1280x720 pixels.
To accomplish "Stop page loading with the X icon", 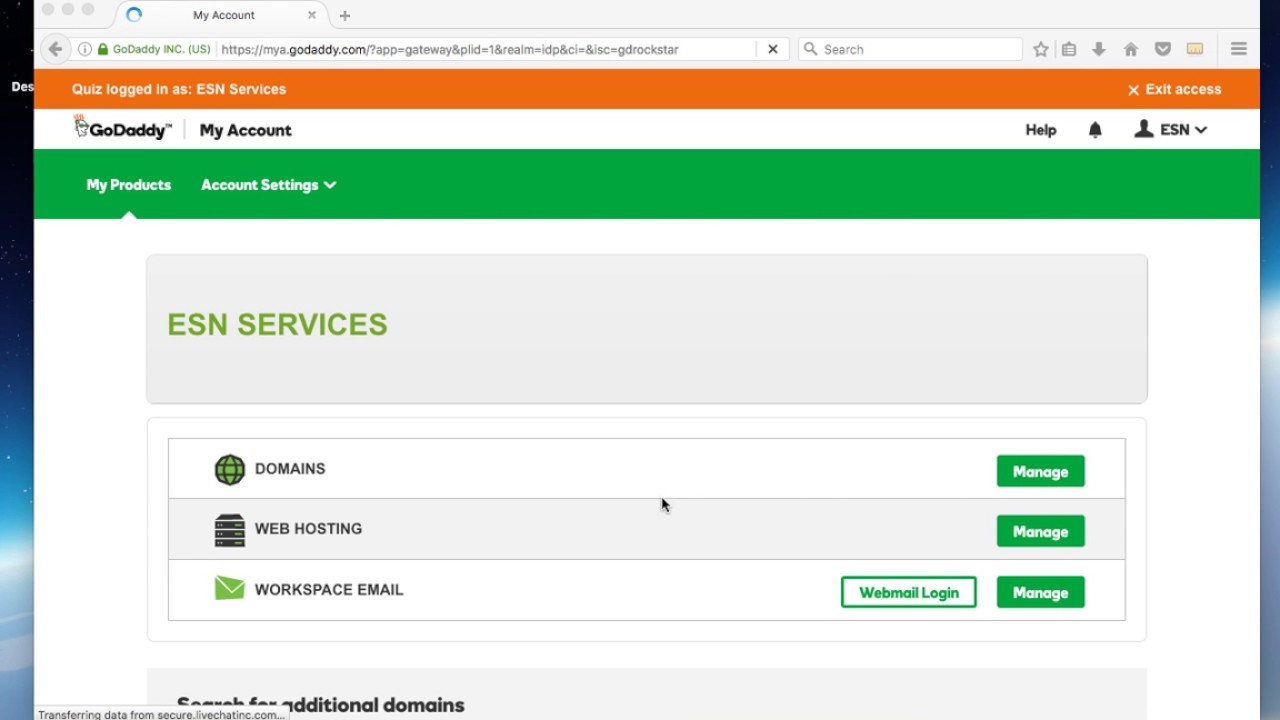I will click(772, 49).
